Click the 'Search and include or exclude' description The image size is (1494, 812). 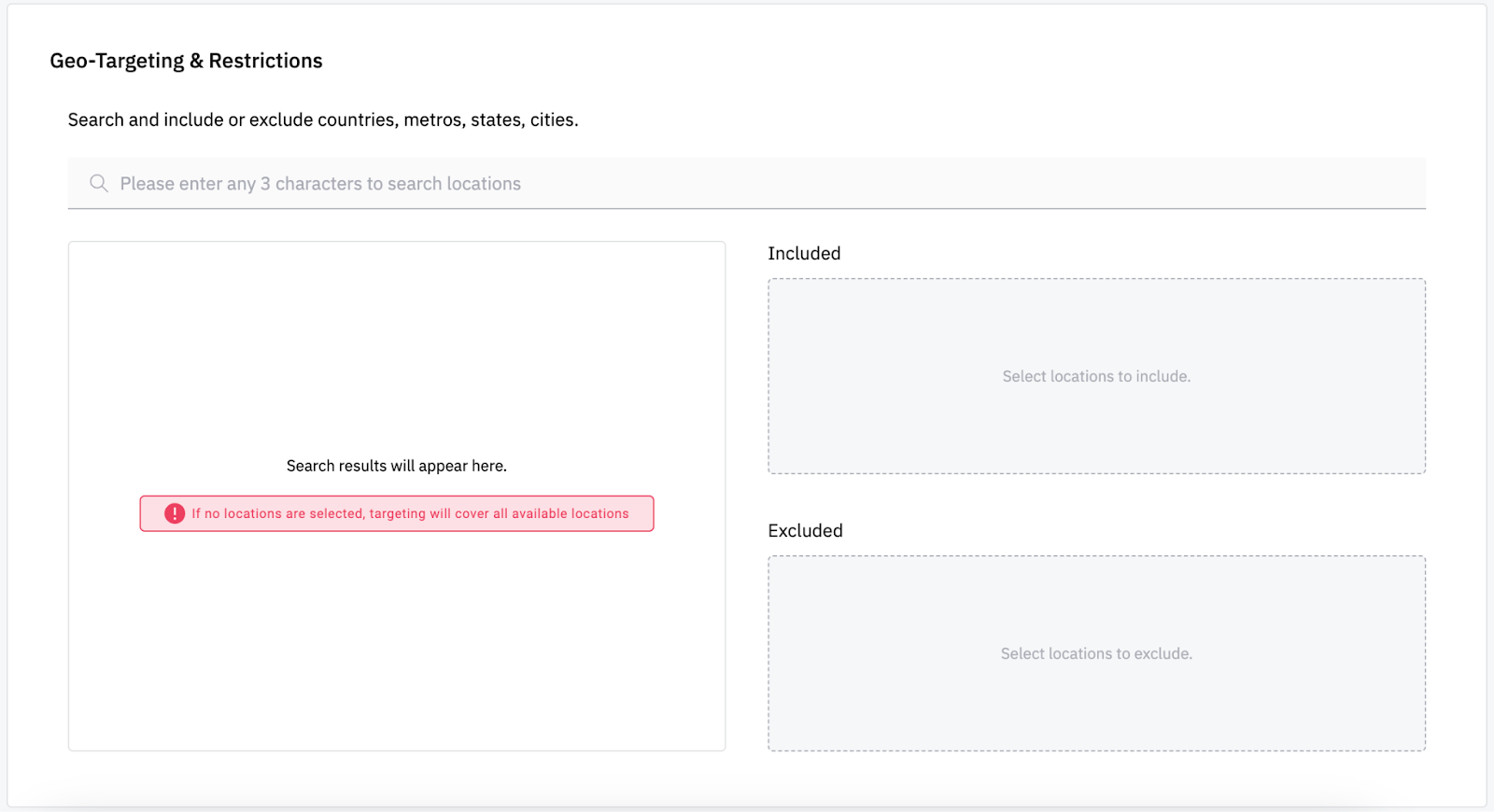[323, 119]
